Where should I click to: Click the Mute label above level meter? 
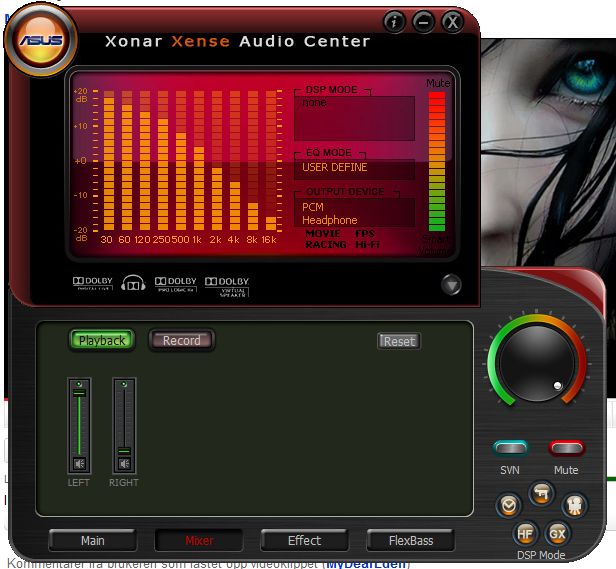click(438, 83)
